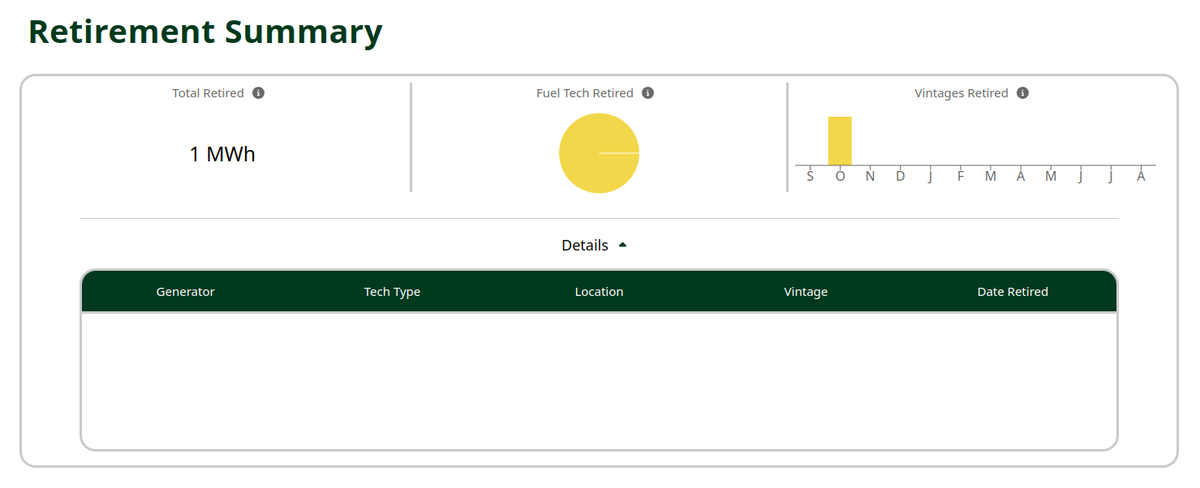
Task: Sort by Location column header
Action: point(599,292)
